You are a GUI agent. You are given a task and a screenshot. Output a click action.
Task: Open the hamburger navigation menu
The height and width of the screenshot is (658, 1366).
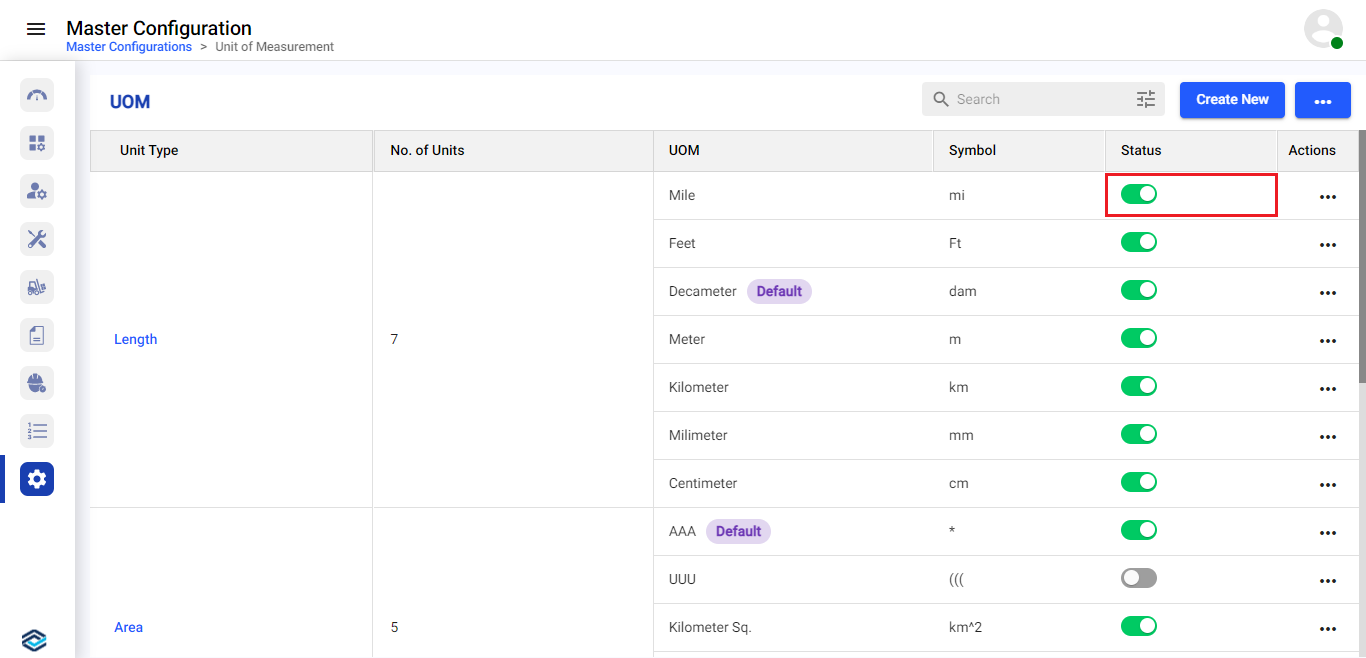36,29
